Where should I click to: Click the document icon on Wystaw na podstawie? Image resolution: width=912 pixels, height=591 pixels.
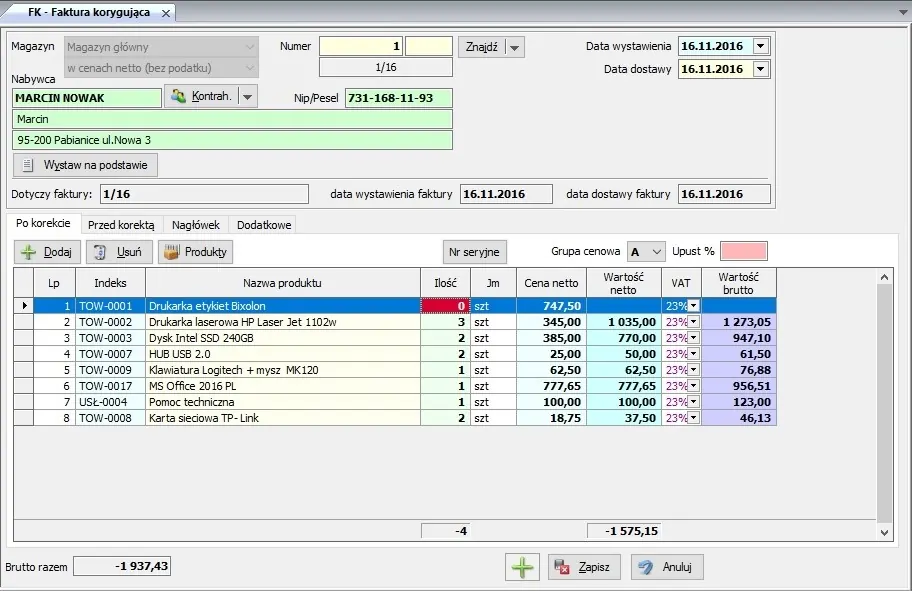(27, 165)
